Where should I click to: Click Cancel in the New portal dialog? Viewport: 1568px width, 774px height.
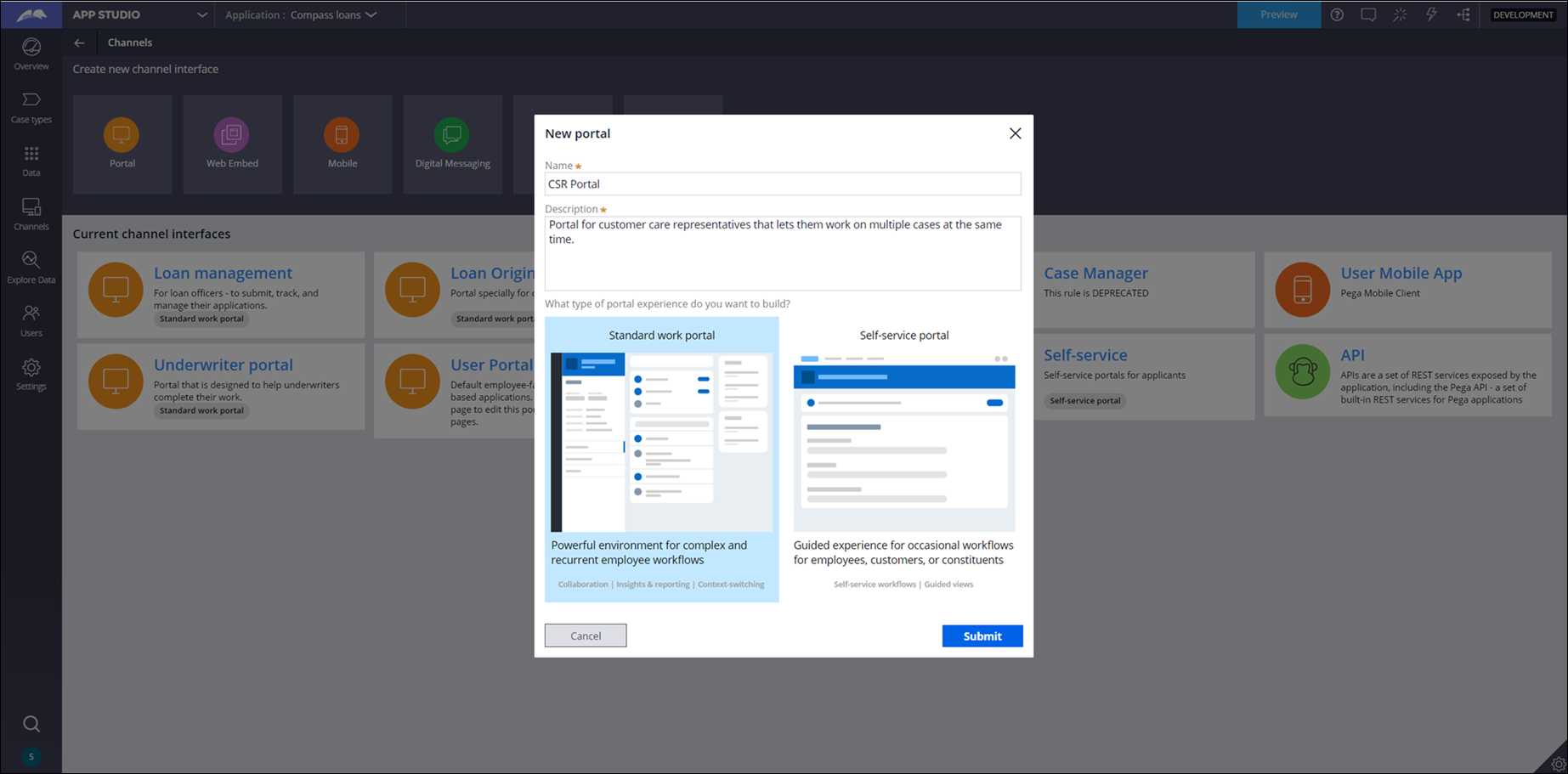(x=586, y=636)
